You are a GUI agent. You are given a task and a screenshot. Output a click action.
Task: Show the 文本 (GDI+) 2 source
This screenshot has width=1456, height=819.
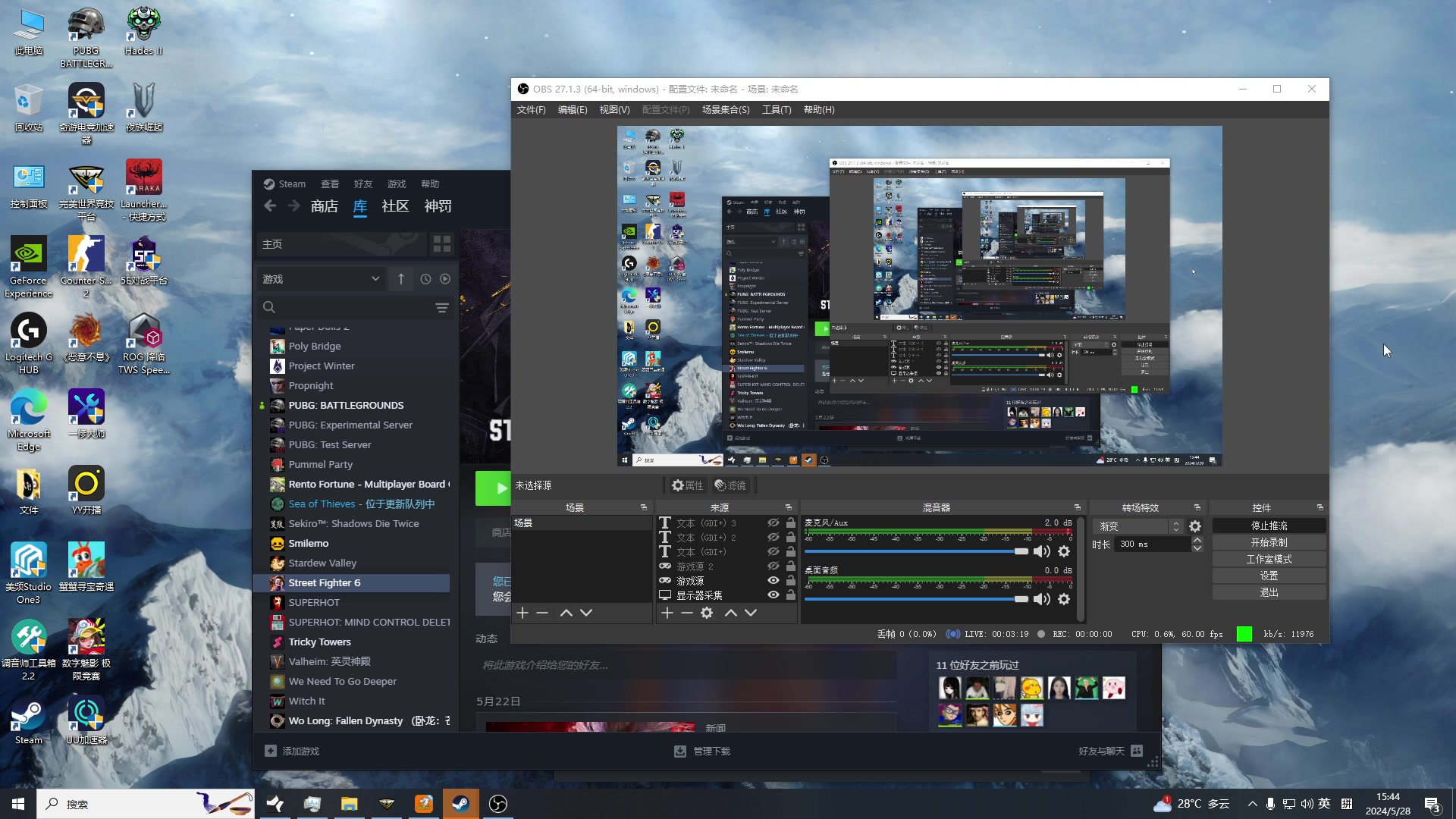(x=773, y=537)
